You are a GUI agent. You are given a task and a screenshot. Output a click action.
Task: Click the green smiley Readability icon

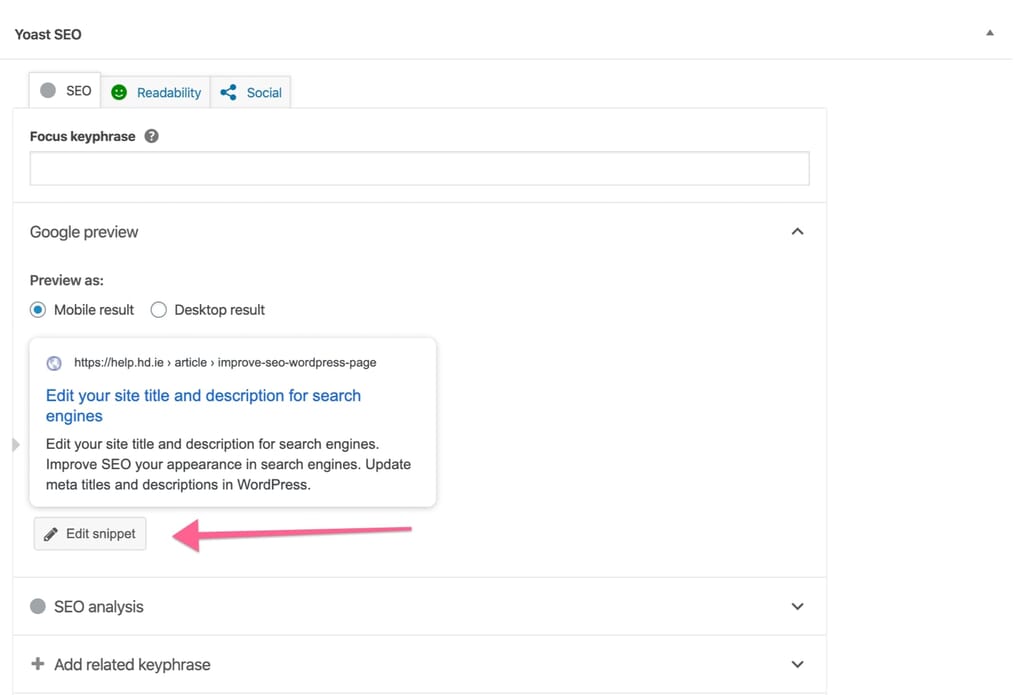(x=119, y=92)
